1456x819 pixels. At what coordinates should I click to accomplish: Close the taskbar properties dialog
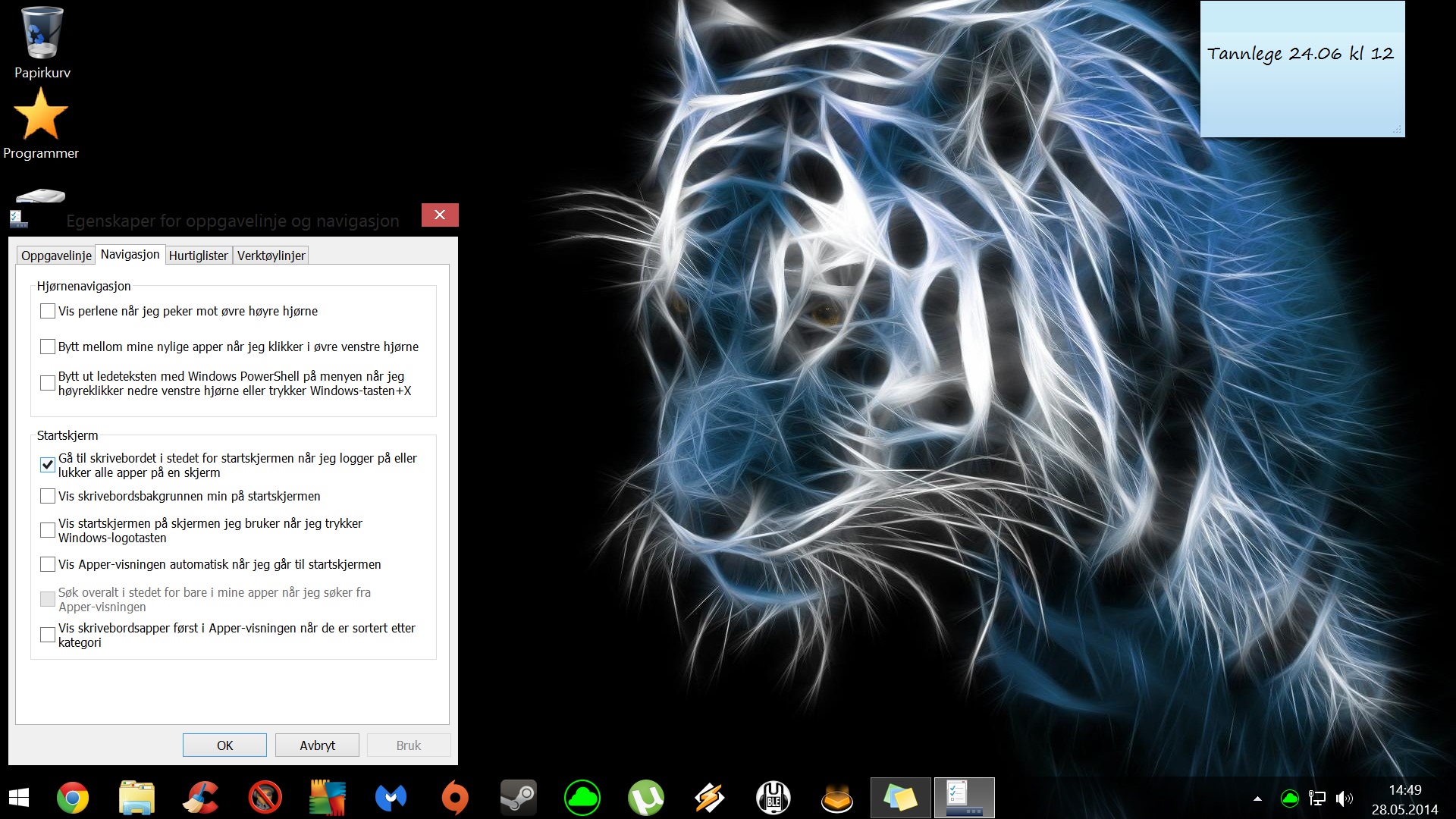point(440,215)
